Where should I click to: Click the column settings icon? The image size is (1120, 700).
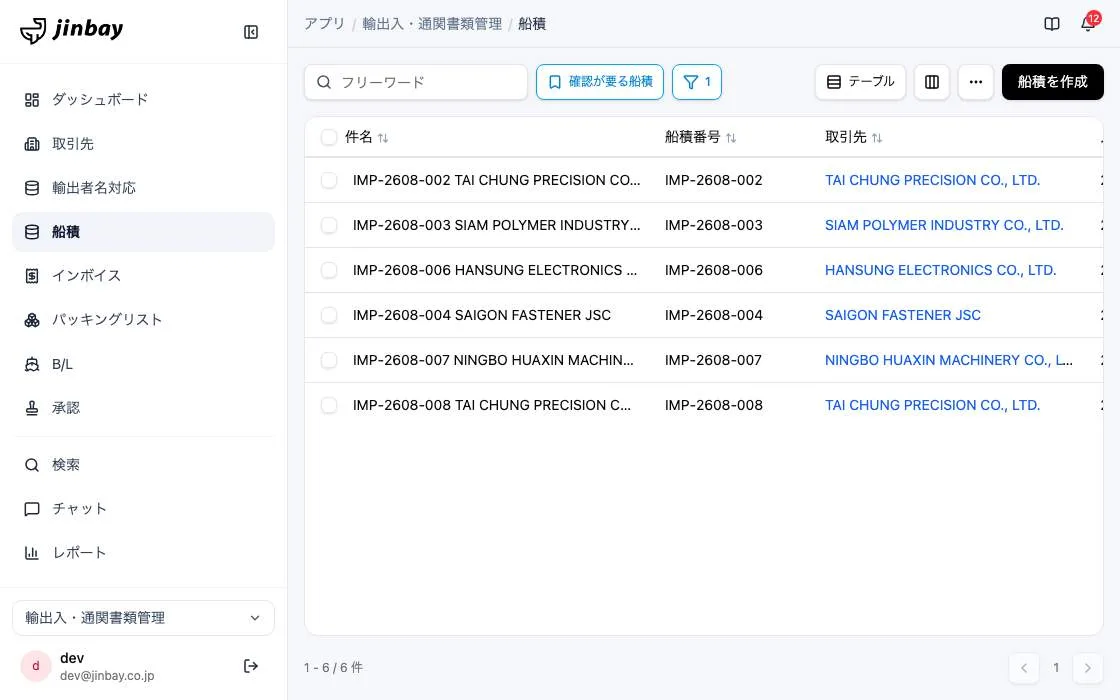coord(931,82)
